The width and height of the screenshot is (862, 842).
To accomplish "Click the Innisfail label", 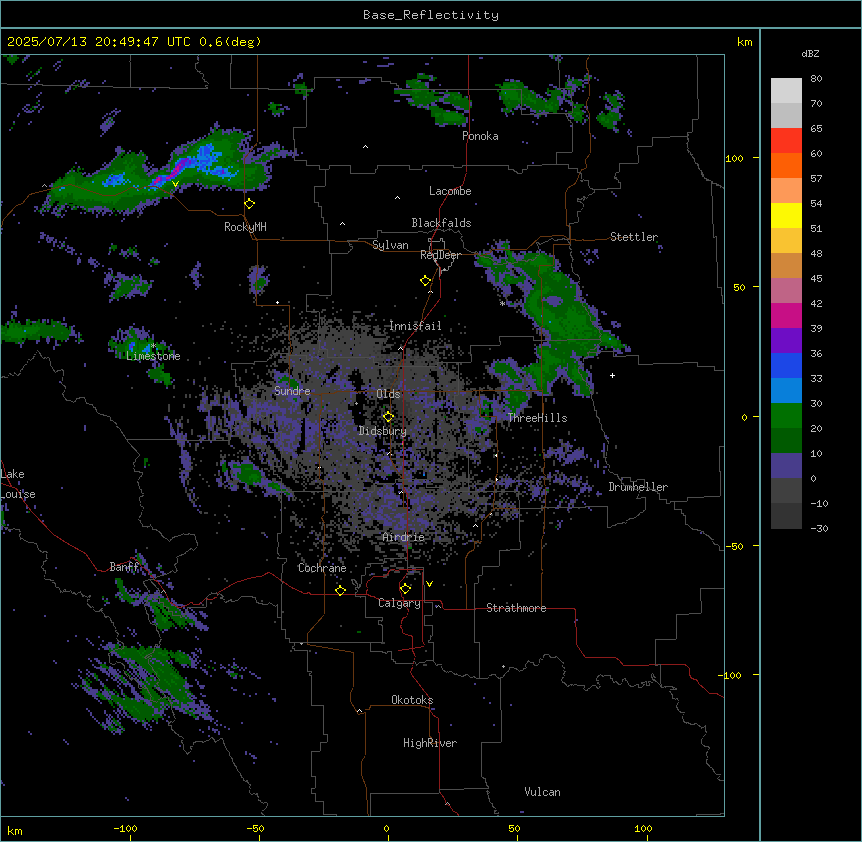I will (x=415, y=326).
